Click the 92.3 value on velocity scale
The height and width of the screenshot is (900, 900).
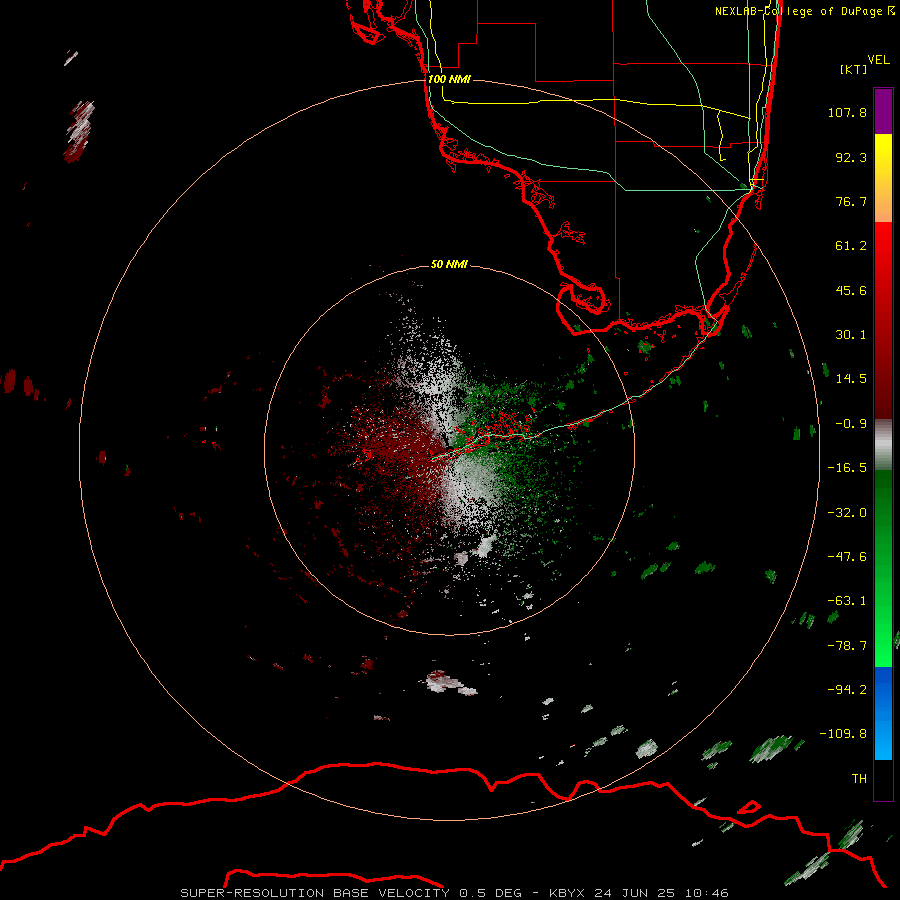(851, 157)
